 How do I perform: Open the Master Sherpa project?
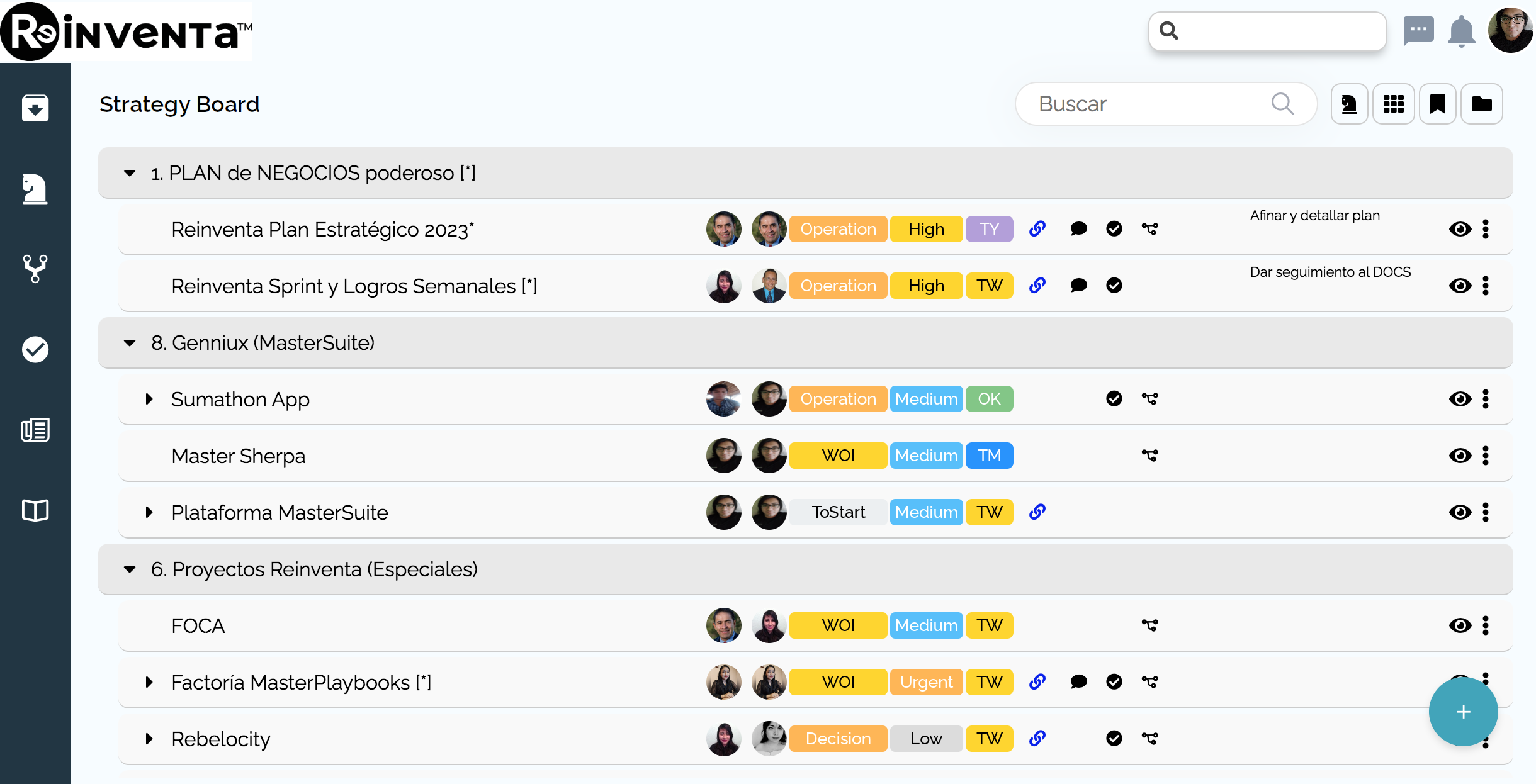click(239, 456)
